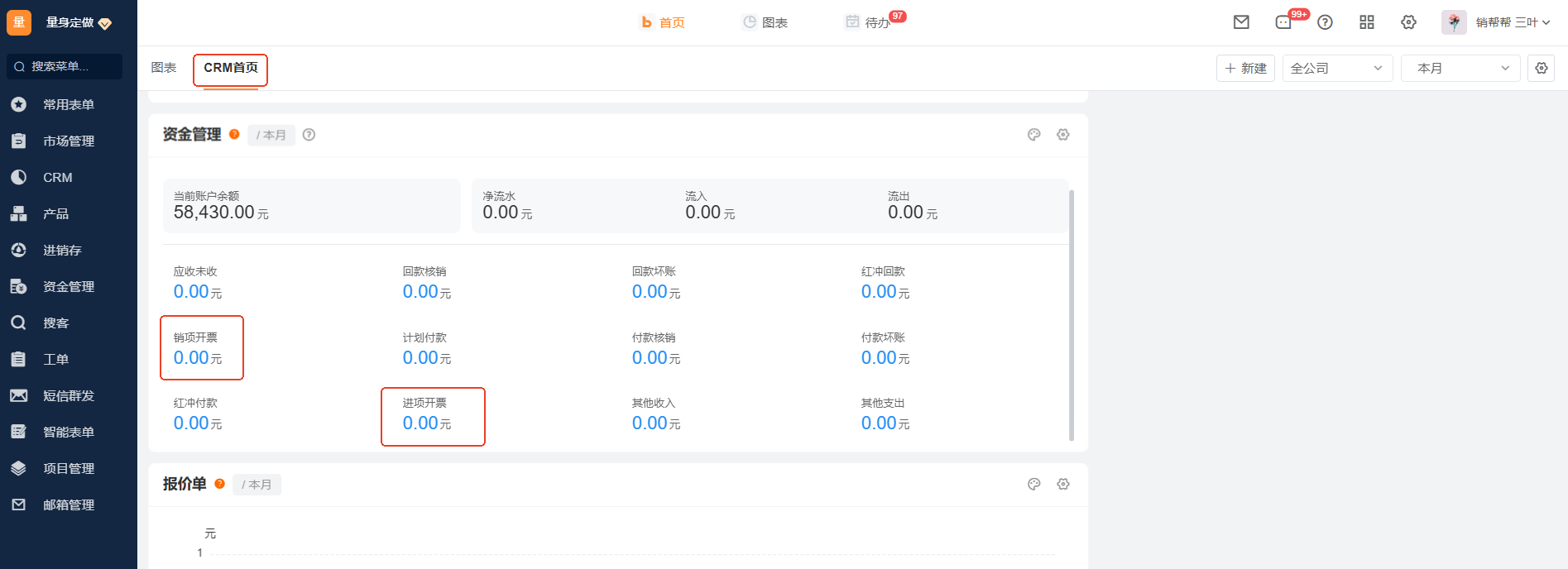The height and width of the screenshot is (569, 1568).
Task: Click the dashboard settings icon beside 本月 dropdown
Action: point(1541,69)
